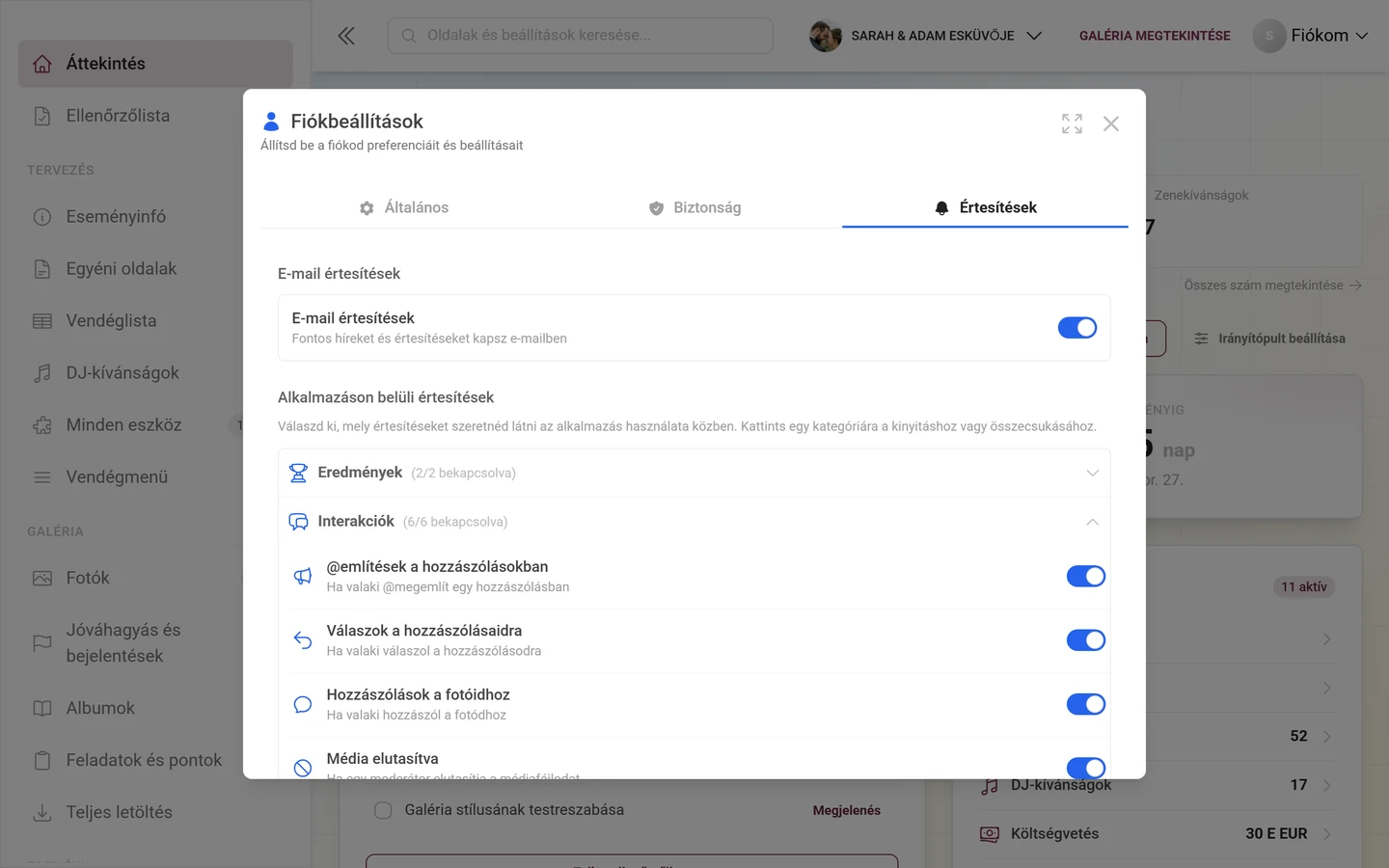
Task: Switch off Hozzászólások a fotóidhoz toggle
Action: pyautogui.click(x=1086, y=704)
